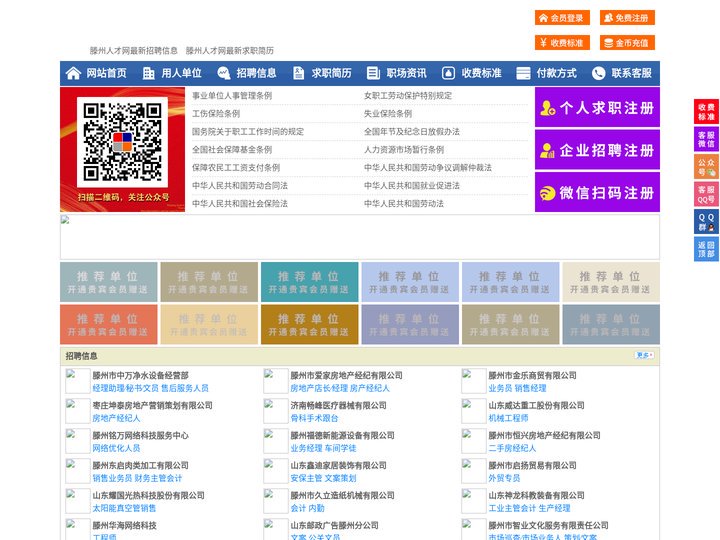Open 外贸专员 job link
Screen dimensions: 720x540
(504, 478)
